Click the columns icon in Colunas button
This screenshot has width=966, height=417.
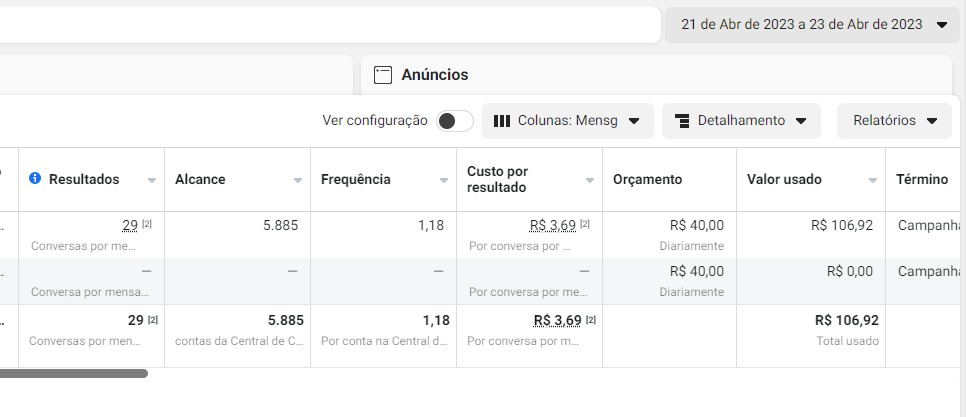(502, 121)
